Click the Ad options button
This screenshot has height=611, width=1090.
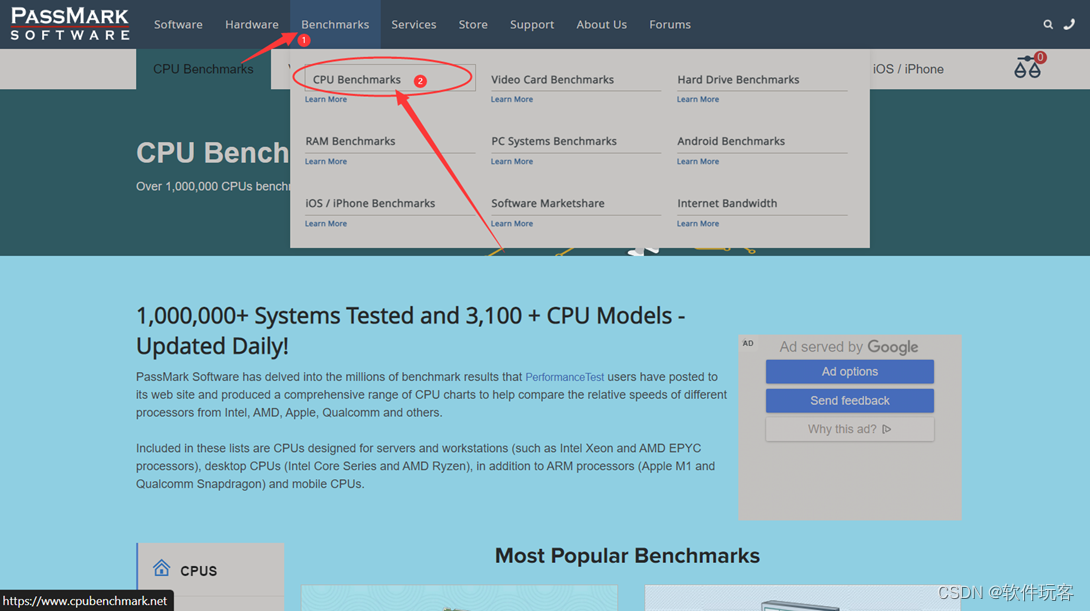coord(849,371)
